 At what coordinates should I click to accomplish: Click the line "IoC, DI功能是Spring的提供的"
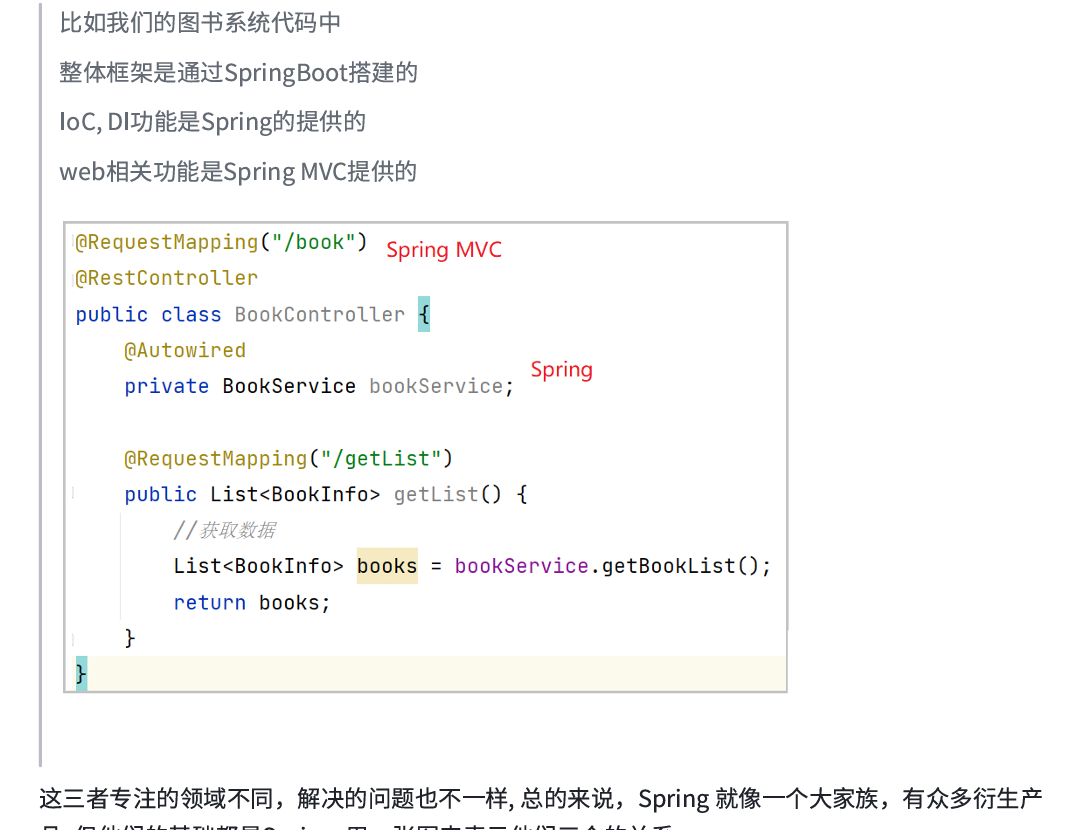(x=212, y=122)
